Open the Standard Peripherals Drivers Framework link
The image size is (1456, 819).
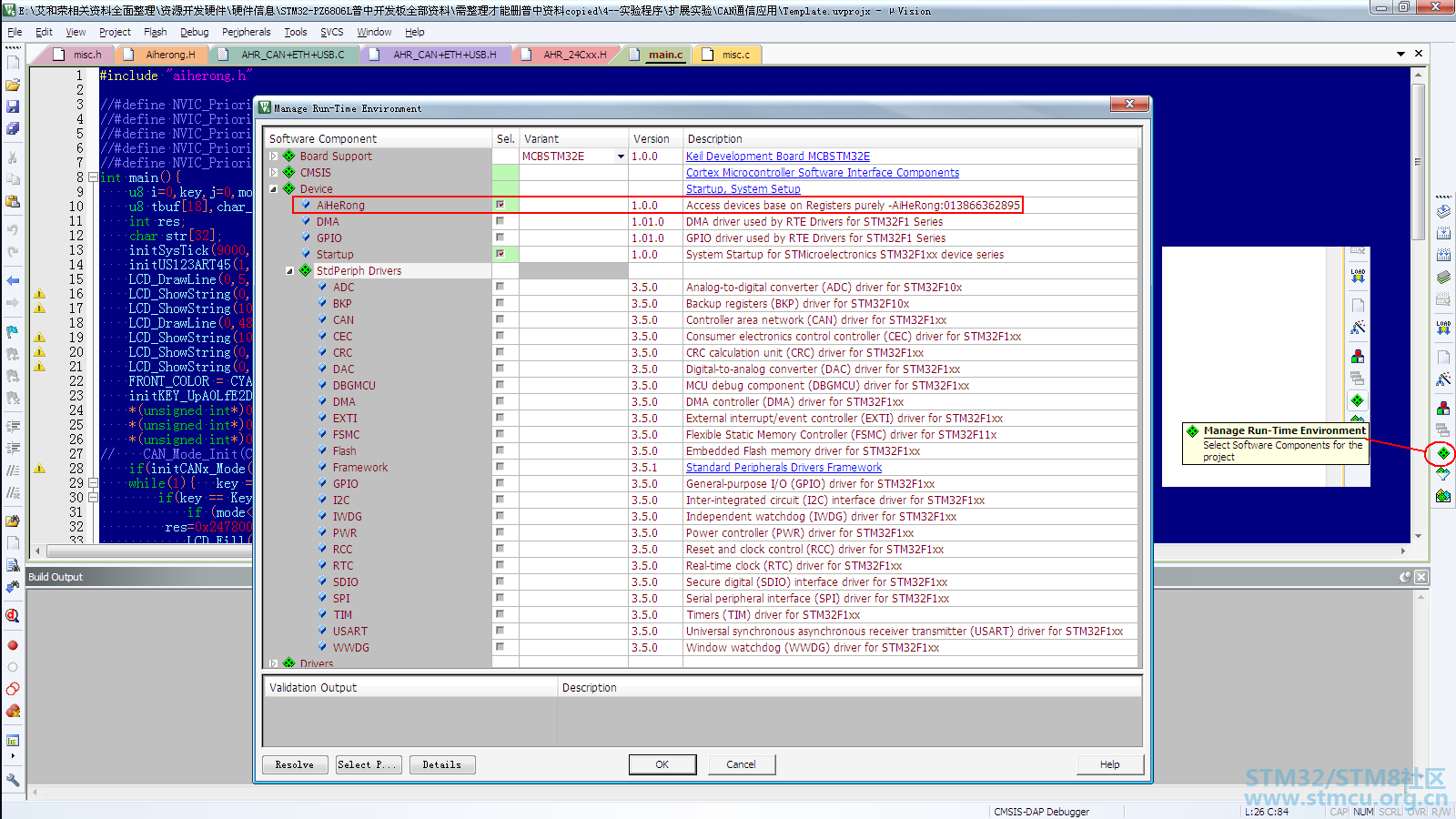pyautogui.click(x=784, y=468)
